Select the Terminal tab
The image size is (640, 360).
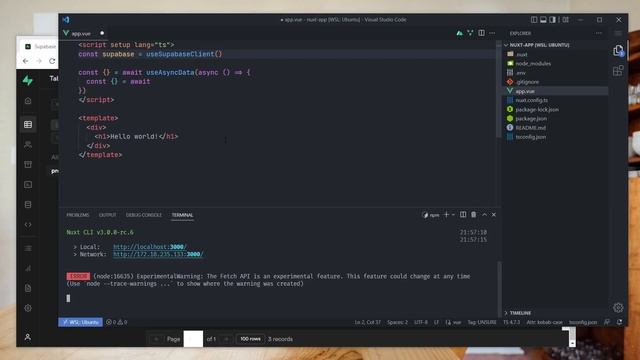click(182, 215)
